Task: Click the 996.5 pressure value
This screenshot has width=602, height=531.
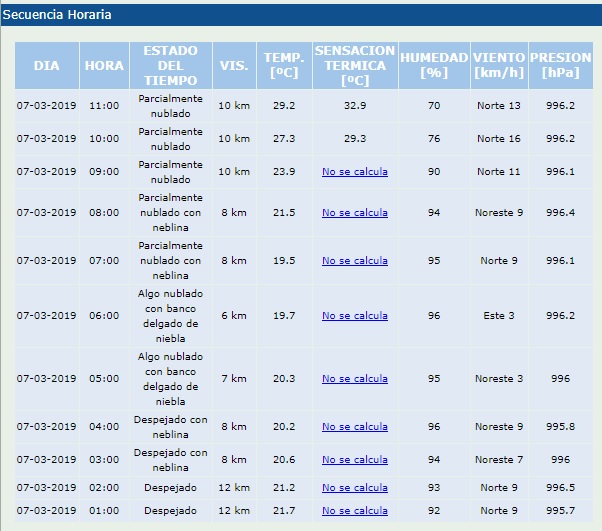Action: point(561,488)
